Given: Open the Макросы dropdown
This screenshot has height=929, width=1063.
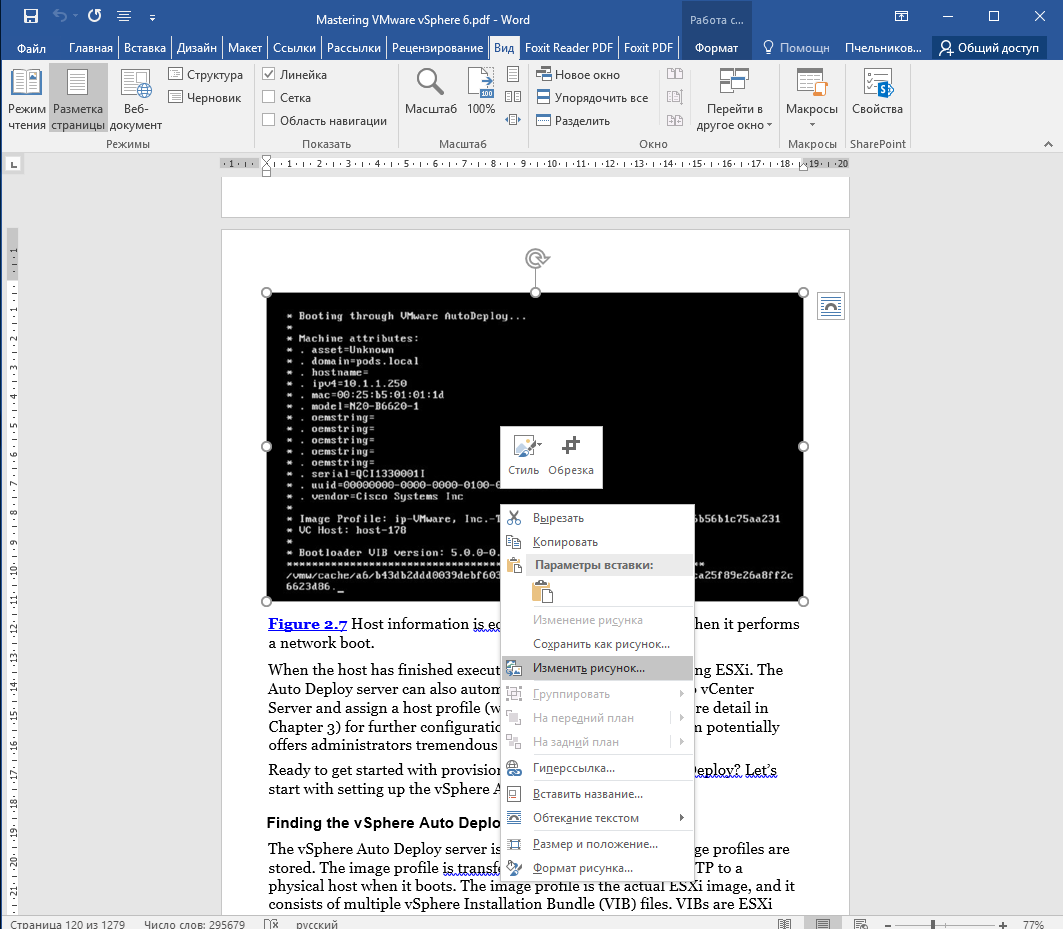Looking at the screenshot, I should (811, 99).
